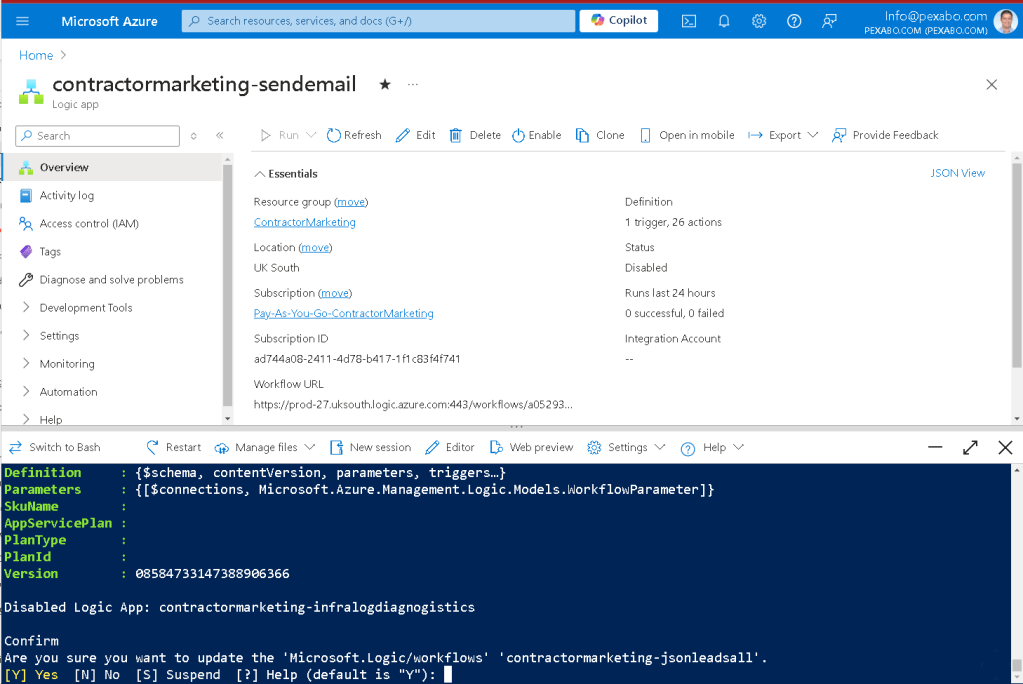Click the Microsoft Azure home title
1023x684 pixels.
point(109,21)
